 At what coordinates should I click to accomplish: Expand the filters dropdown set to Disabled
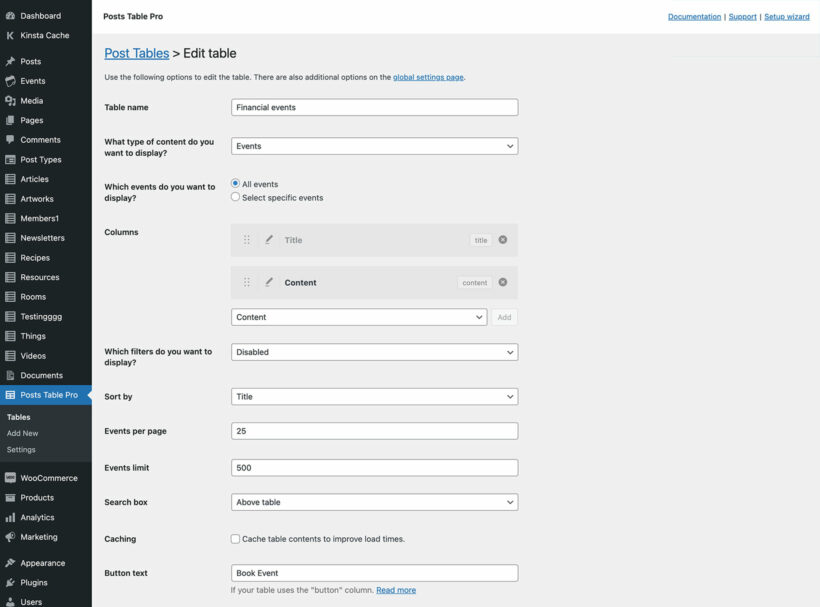pyautogui.click(x=375, y=352)
